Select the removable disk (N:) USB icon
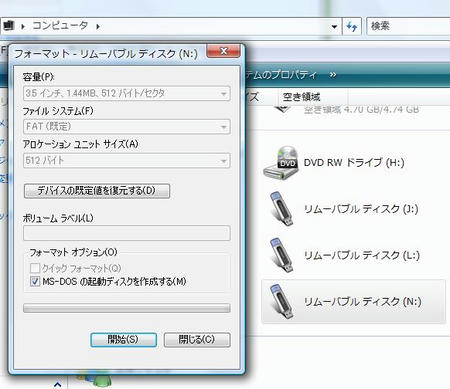 pyautogui.click(x=282, y=302)
